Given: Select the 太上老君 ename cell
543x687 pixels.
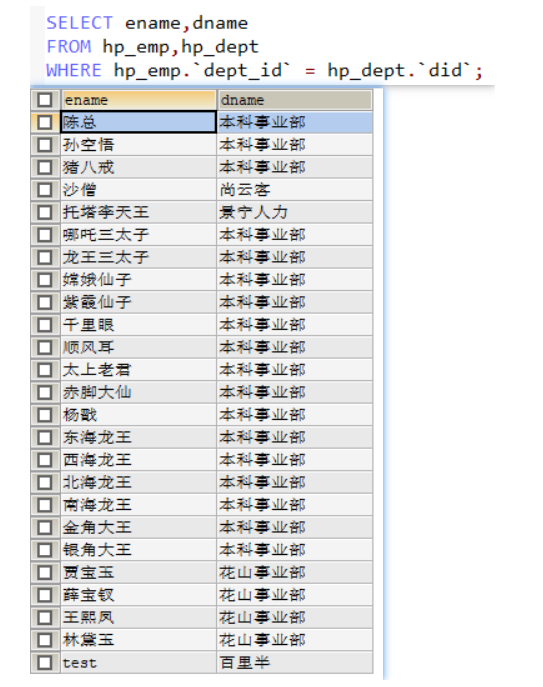Looking at the screenshot, I should point(138,370).
